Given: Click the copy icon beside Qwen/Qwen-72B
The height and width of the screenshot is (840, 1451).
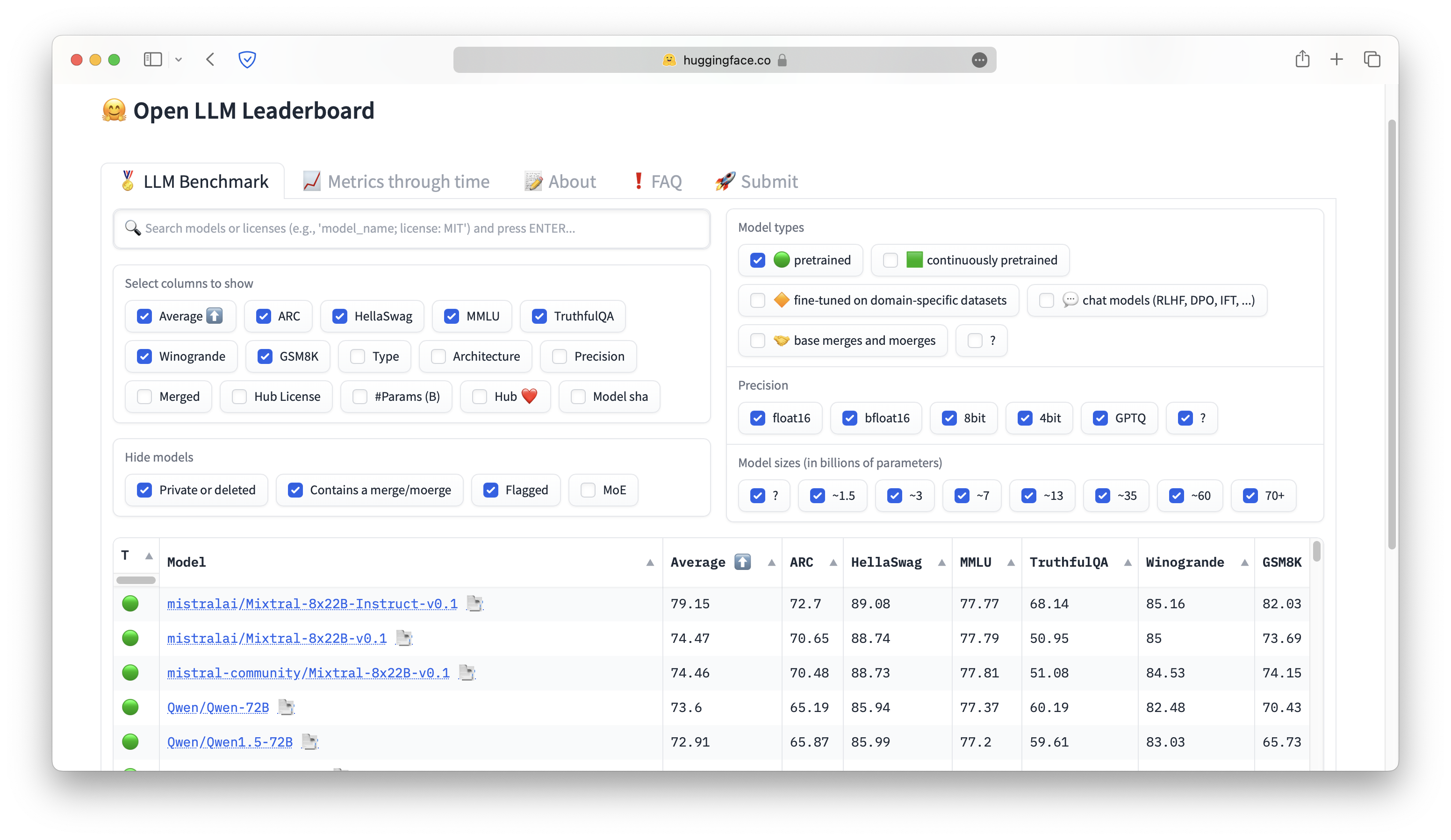Looking at the screenshot, I should [286, 707].
